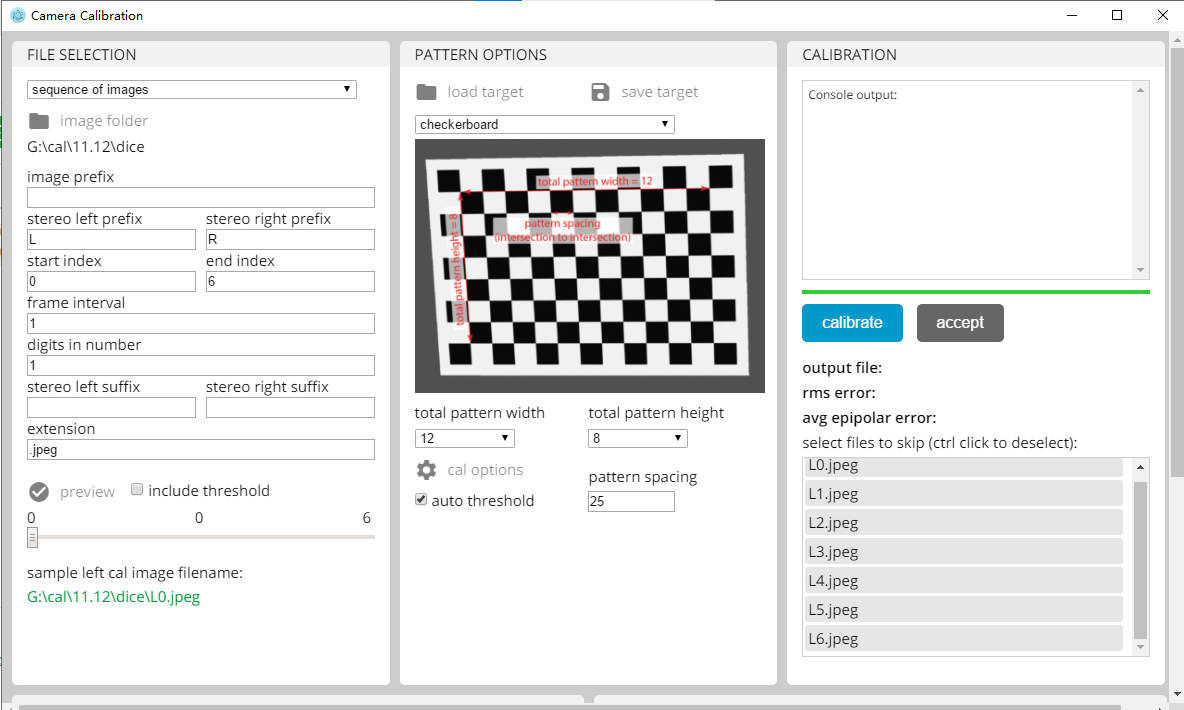Click the frame interval field
The width and height of the screenshot is (1184, 710).
tap(201, 323)
